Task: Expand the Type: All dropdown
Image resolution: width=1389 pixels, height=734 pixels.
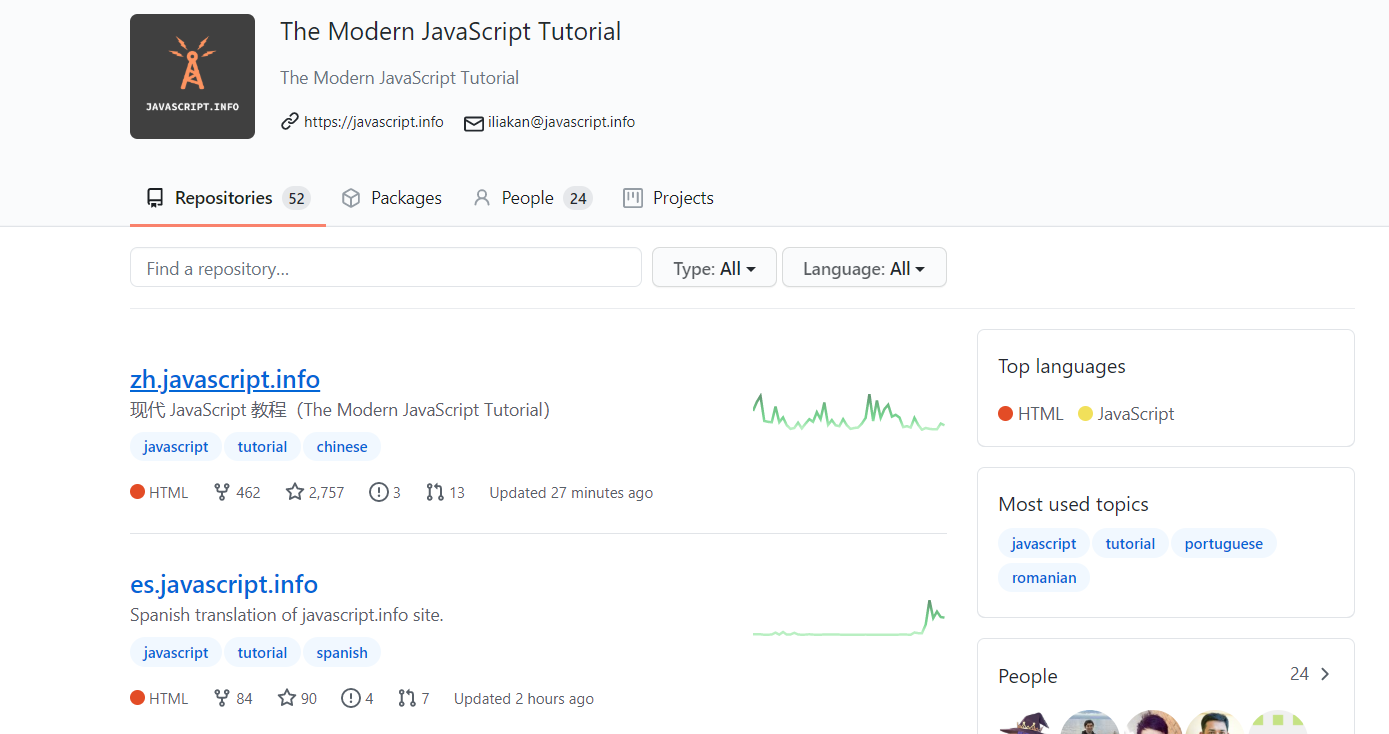Action: 713,268
